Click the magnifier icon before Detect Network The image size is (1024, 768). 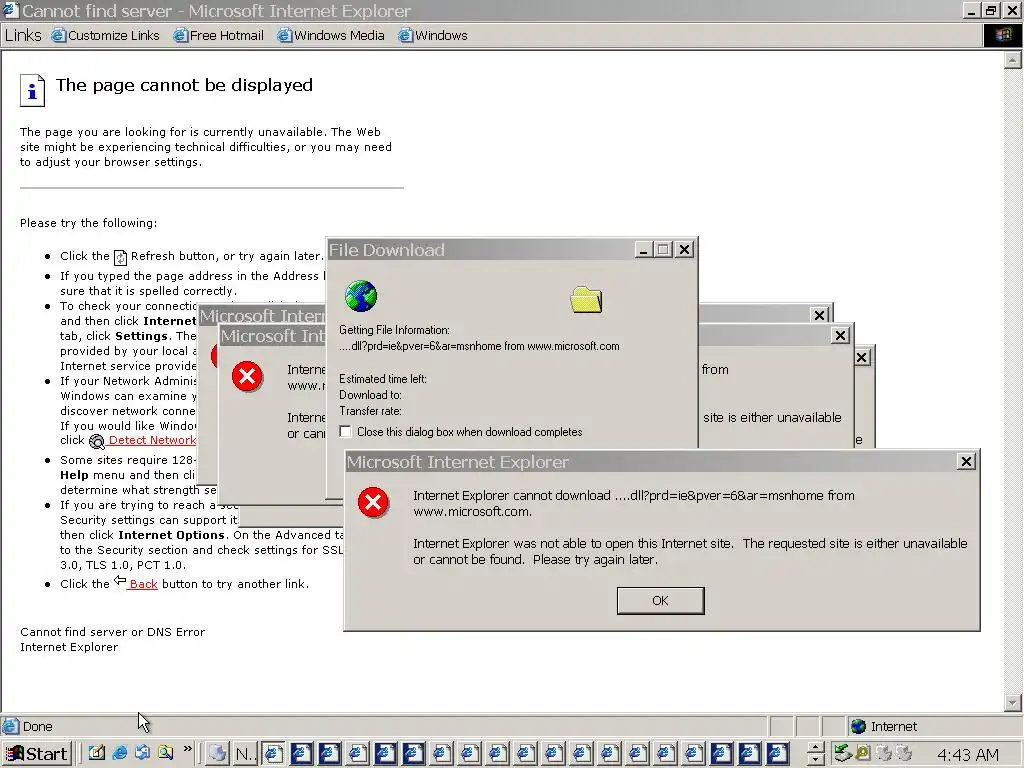tap(97, 442)
